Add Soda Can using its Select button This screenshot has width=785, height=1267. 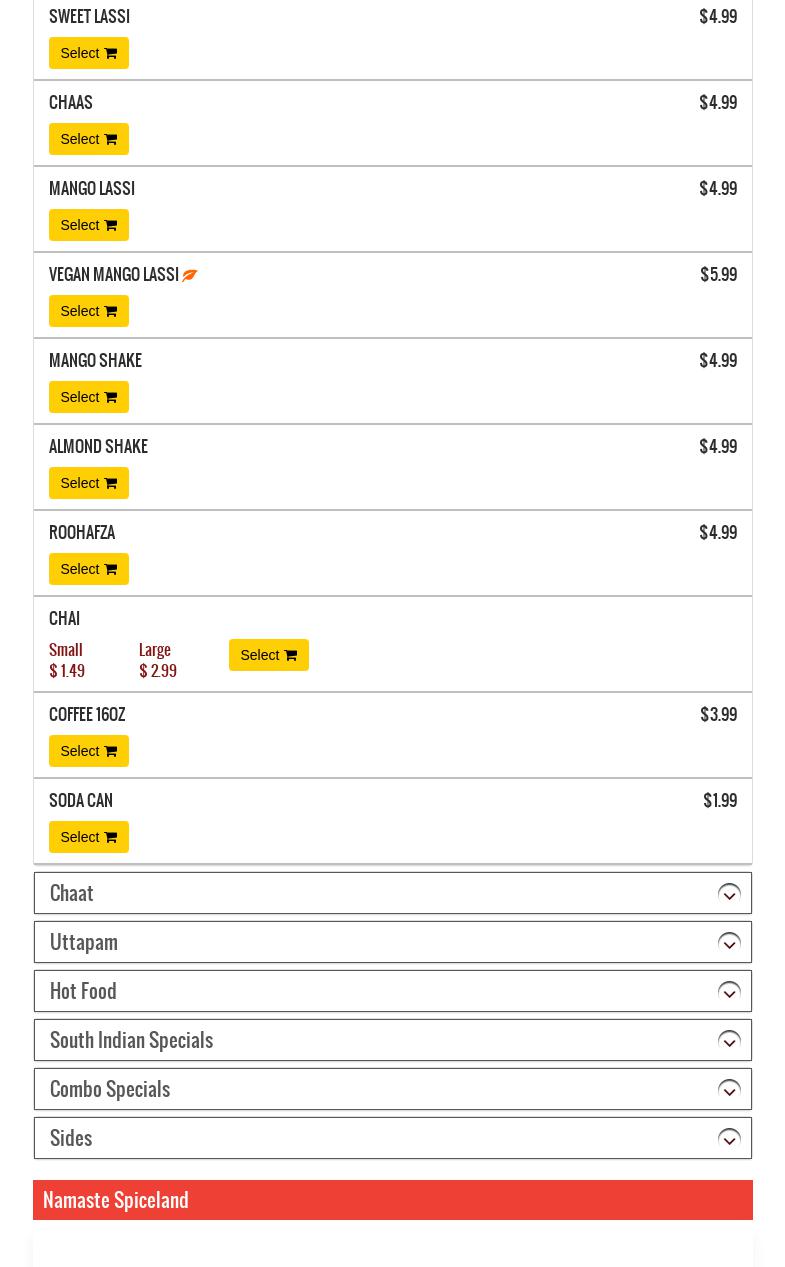[88, 837]
